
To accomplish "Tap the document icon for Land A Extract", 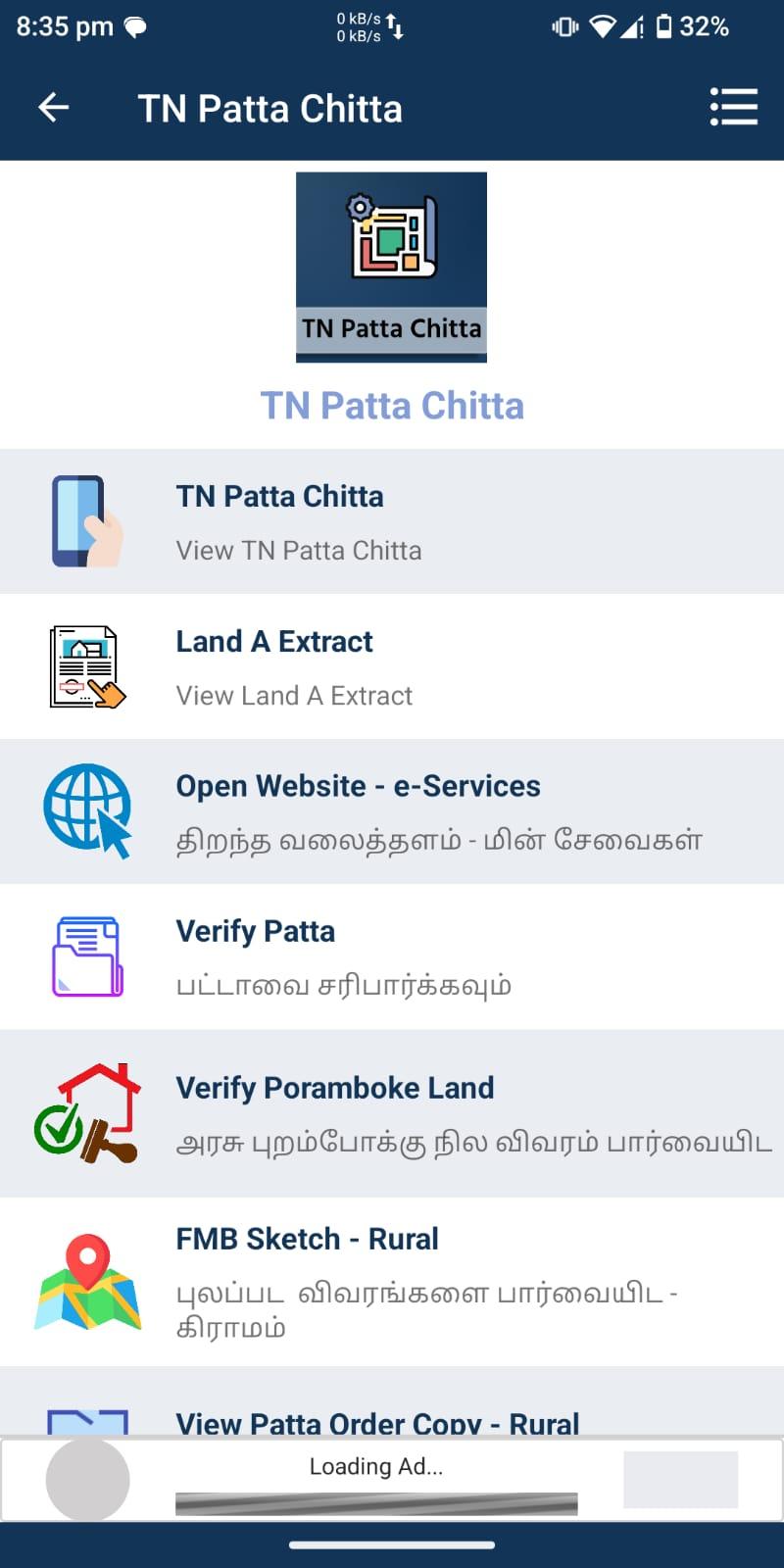I will [87, 666].
